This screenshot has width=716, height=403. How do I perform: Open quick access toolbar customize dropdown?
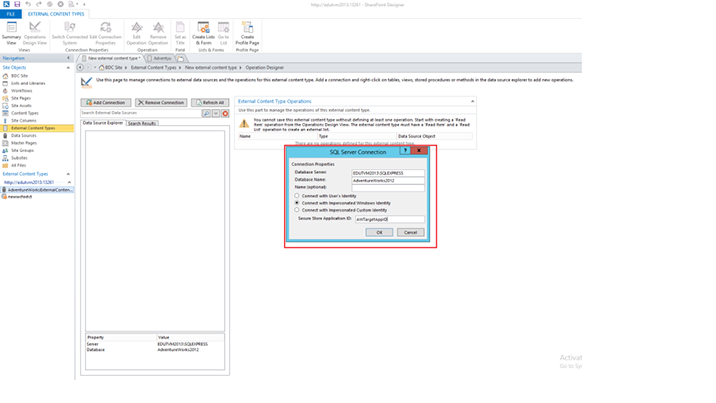coord(84,4)
